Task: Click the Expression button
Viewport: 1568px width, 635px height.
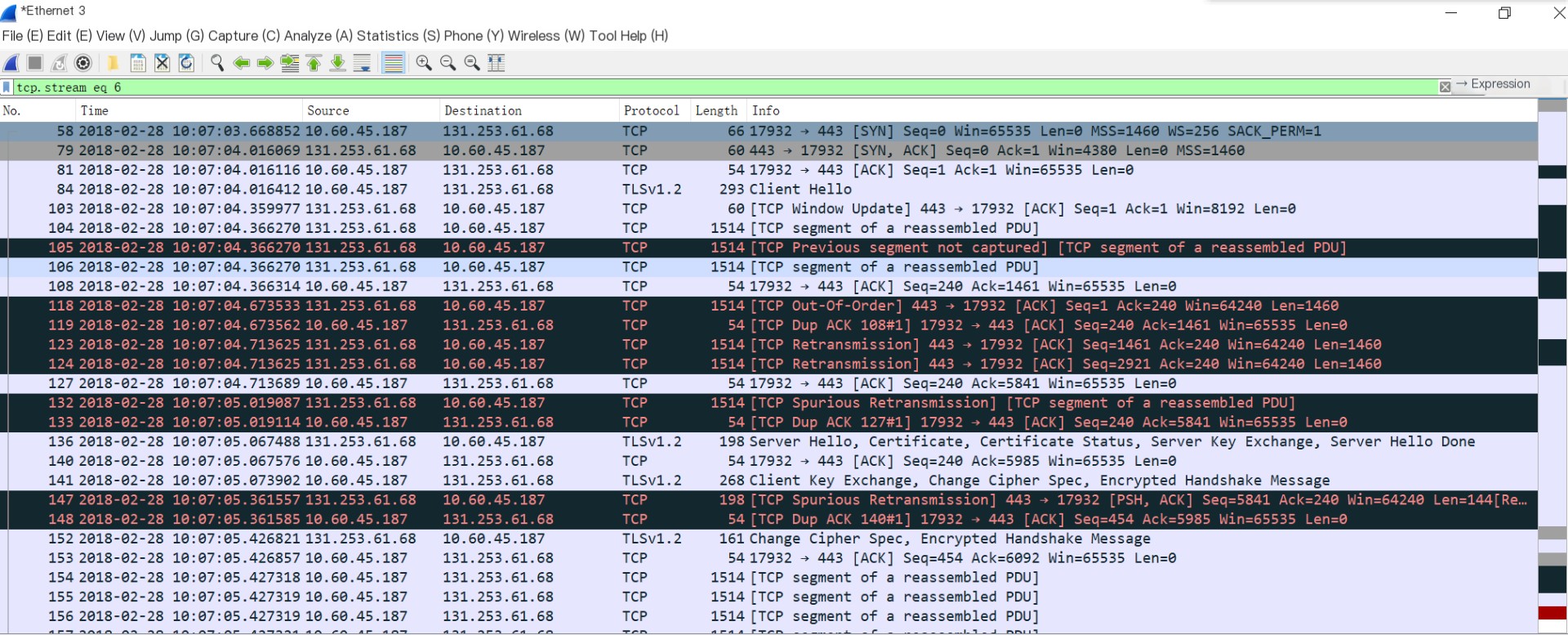Action: point(1500,84)
